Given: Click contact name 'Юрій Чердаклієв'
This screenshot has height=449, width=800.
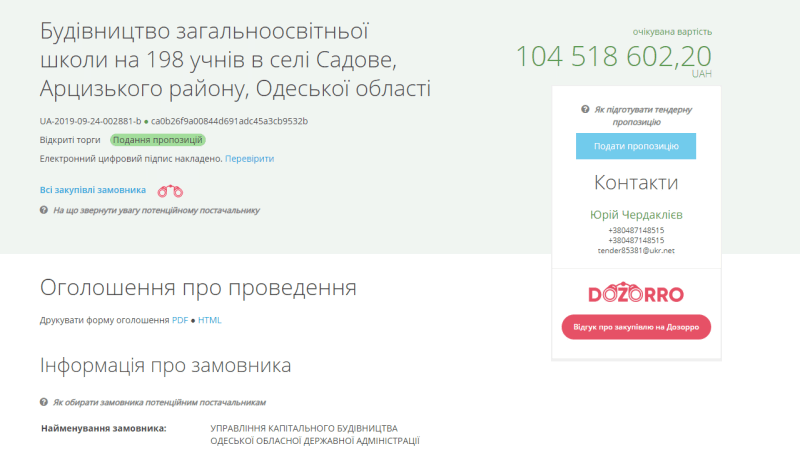Looking at the screenshot, I should pyautogui.click(x=636, y=215).
